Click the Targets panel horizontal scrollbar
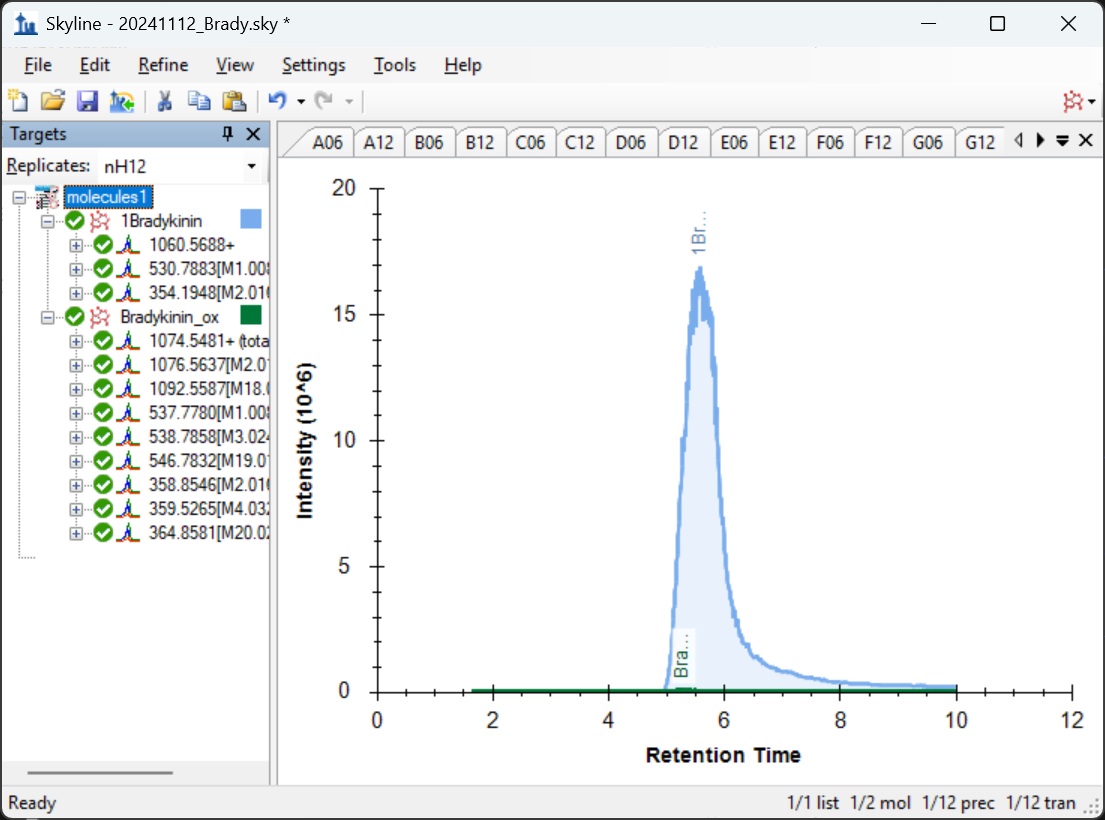The height and width of the screenshot is (820, 1105). [100, 772]
